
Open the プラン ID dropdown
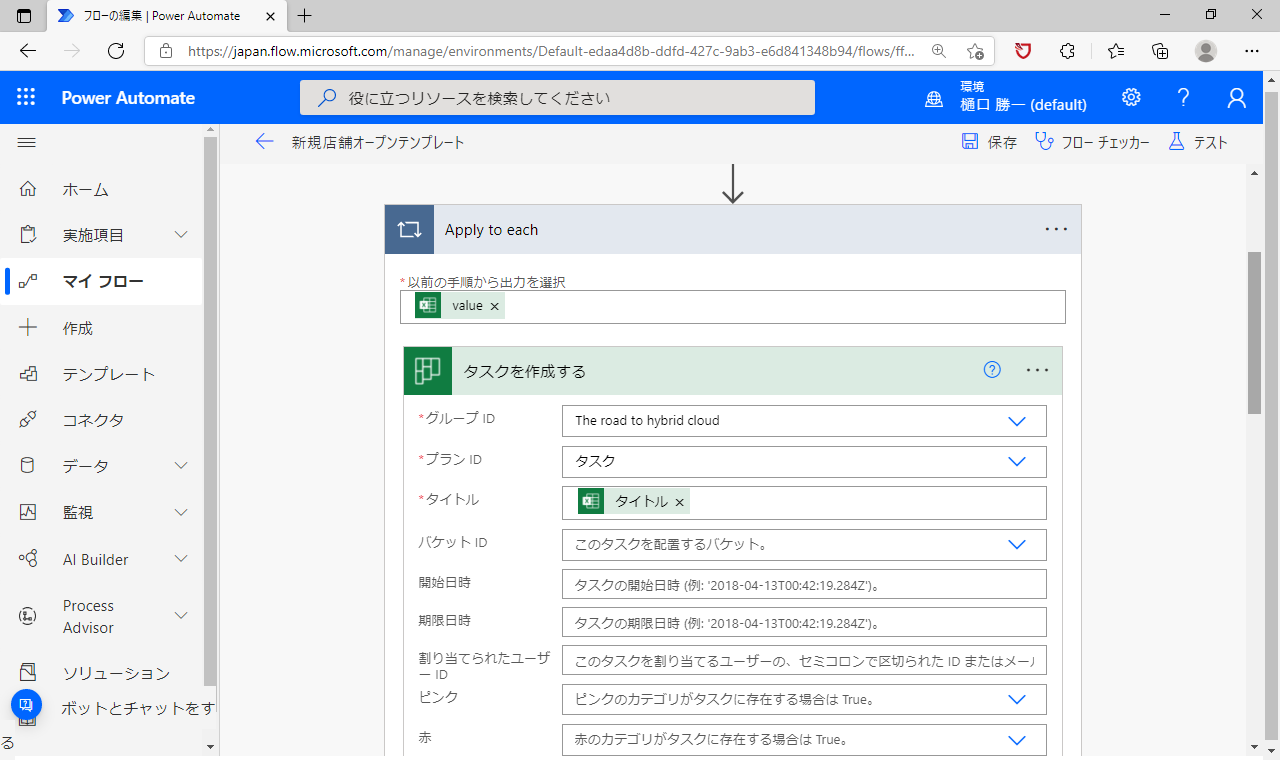(1017, 461)
